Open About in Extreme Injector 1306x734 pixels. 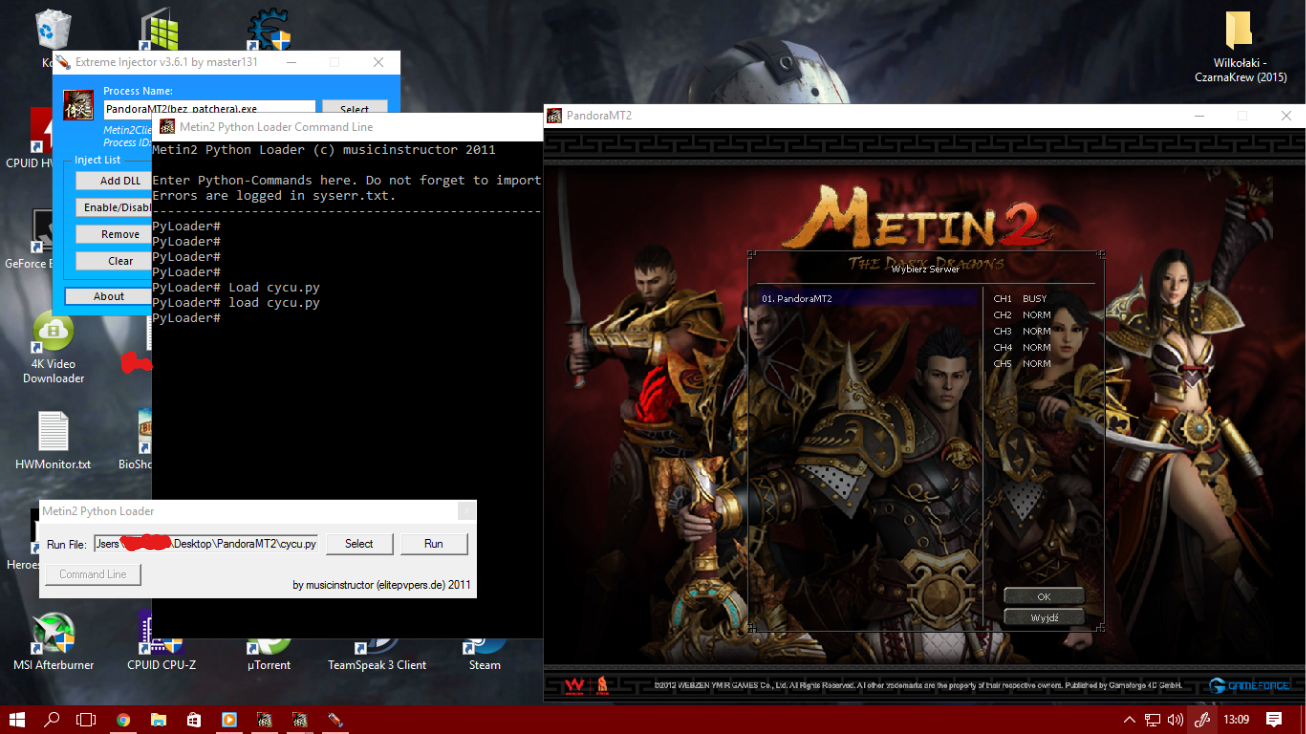109,296
